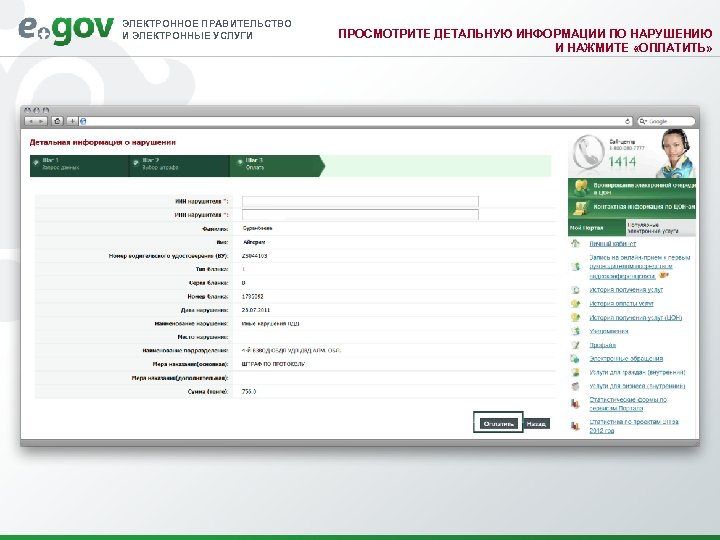720x540 pixels.
Task: Click the Google search field in browser
Action: [666, 121]
